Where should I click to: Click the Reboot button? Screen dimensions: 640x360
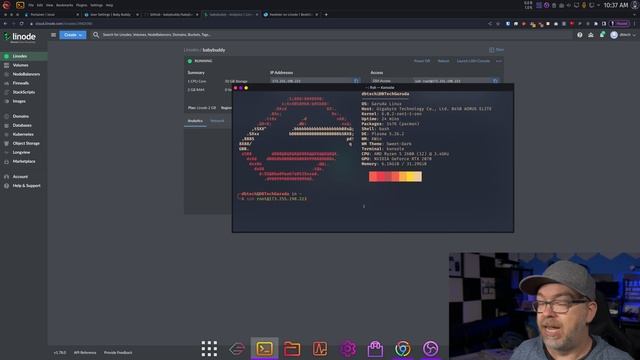tap(443, 61)
